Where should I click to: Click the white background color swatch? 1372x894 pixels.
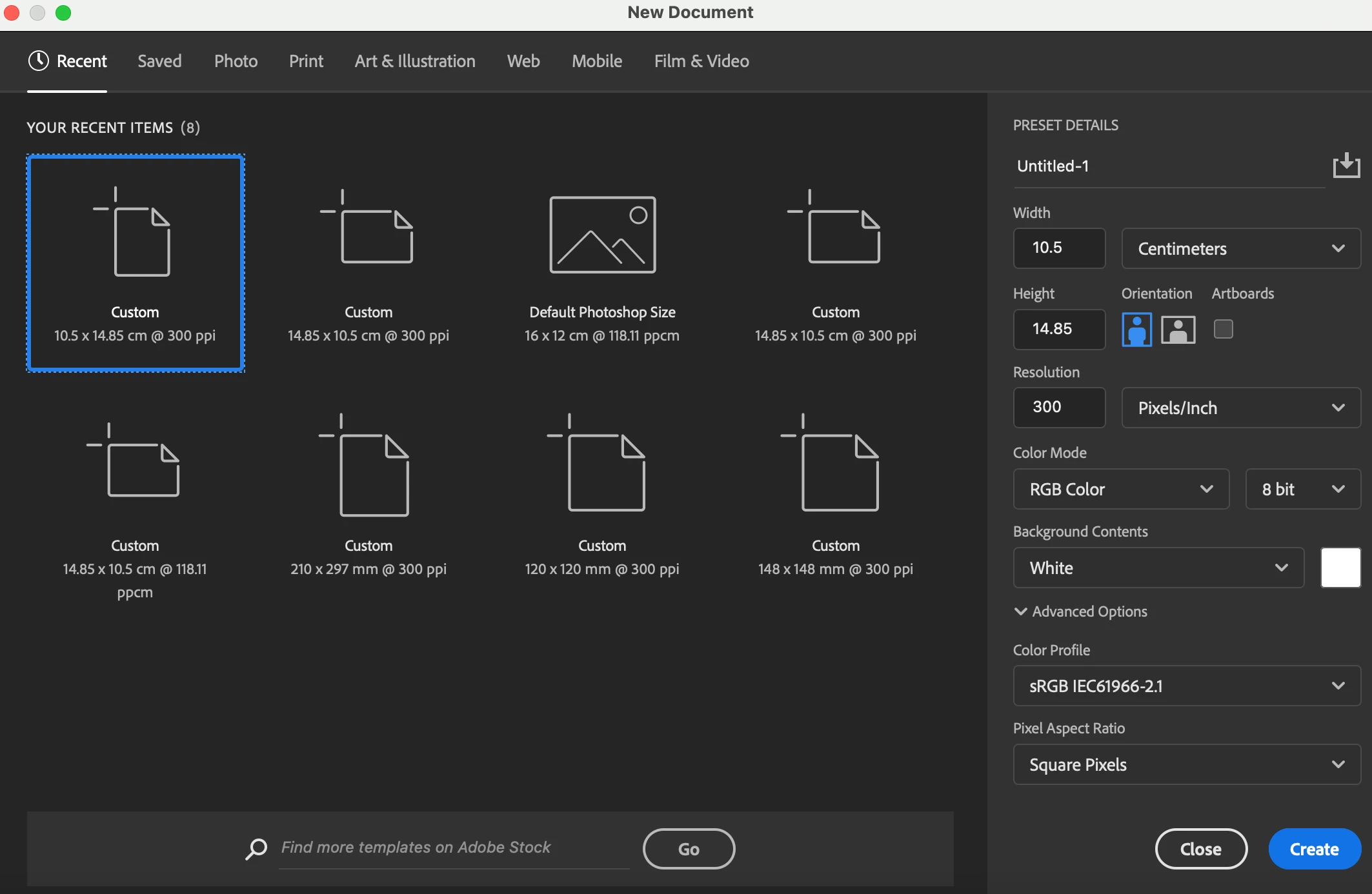(1340, 568)
